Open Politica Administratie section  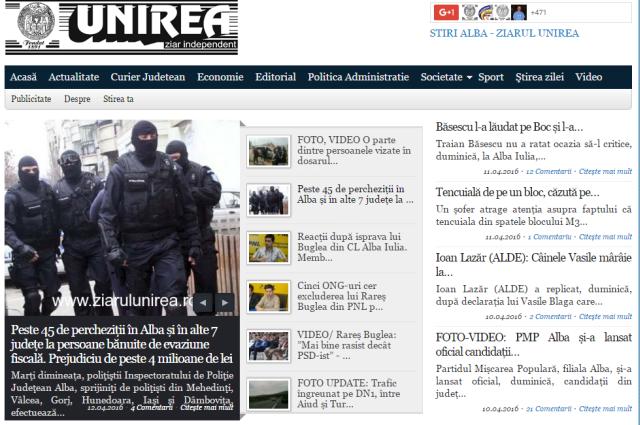point(358,77)
